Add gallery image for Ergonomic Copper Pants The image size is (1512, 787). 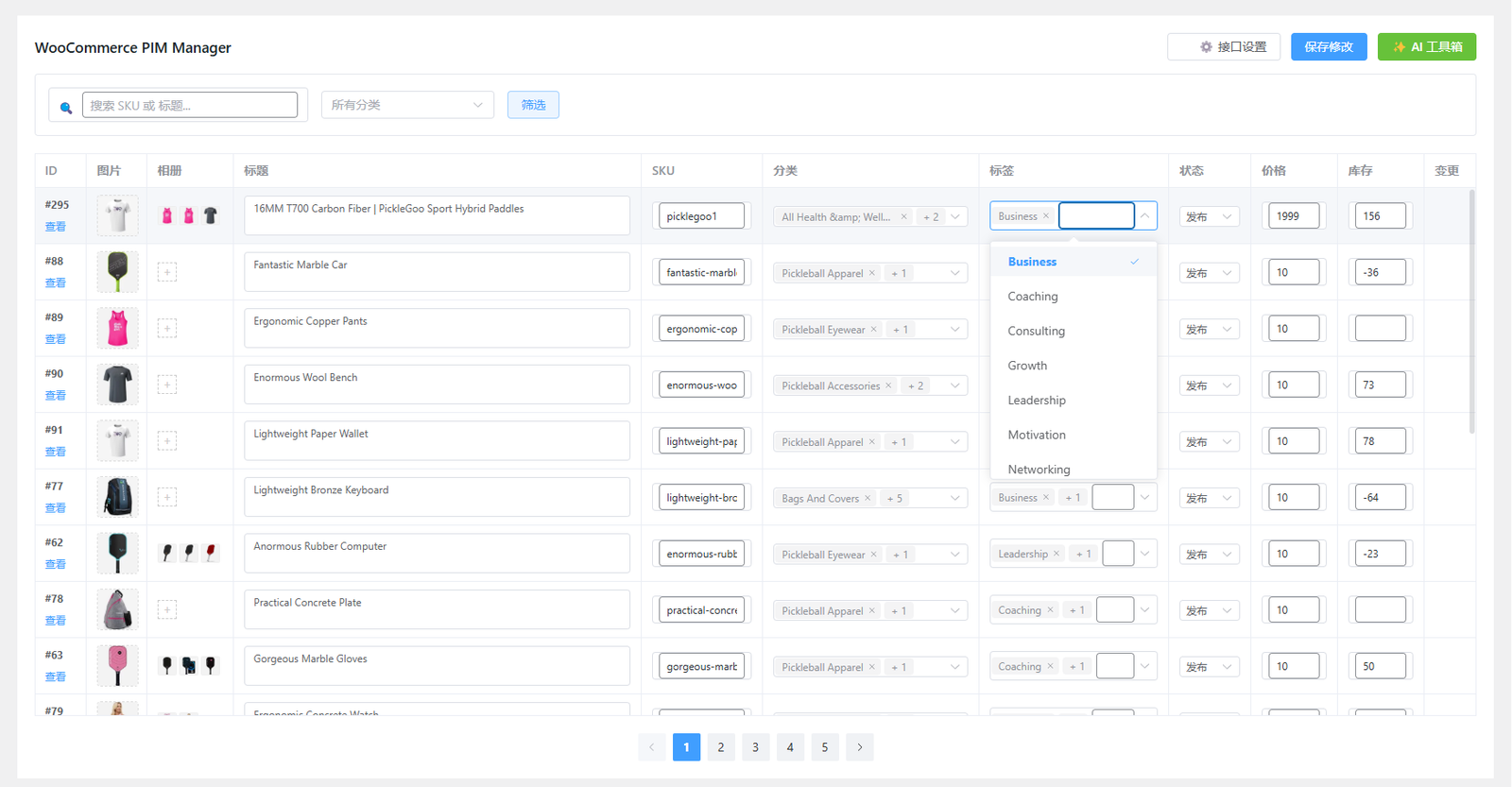[167, 329]
